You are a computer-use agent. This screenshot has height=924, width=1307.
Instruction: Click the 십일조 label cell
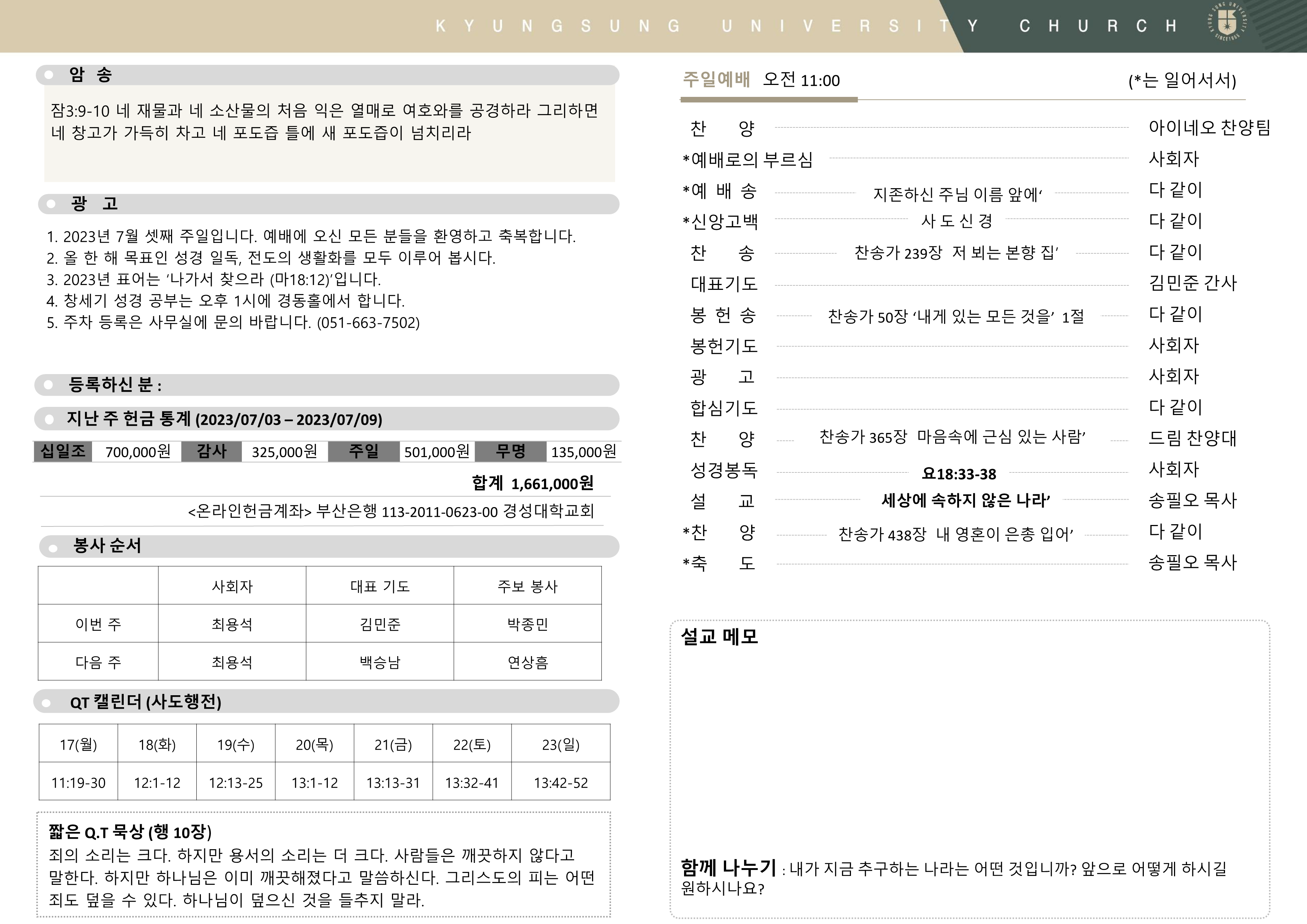tap(63, 452)
